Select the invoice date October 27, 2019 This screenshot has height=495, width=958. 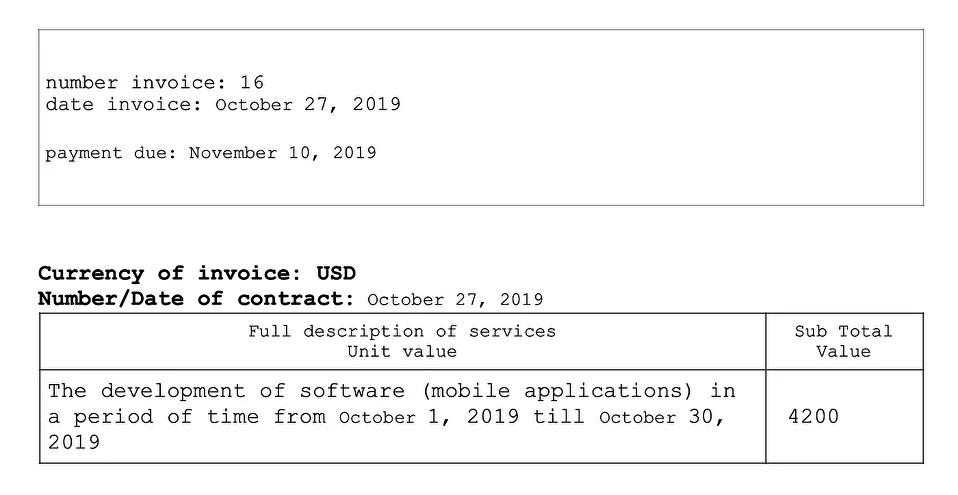click(308, 104)
